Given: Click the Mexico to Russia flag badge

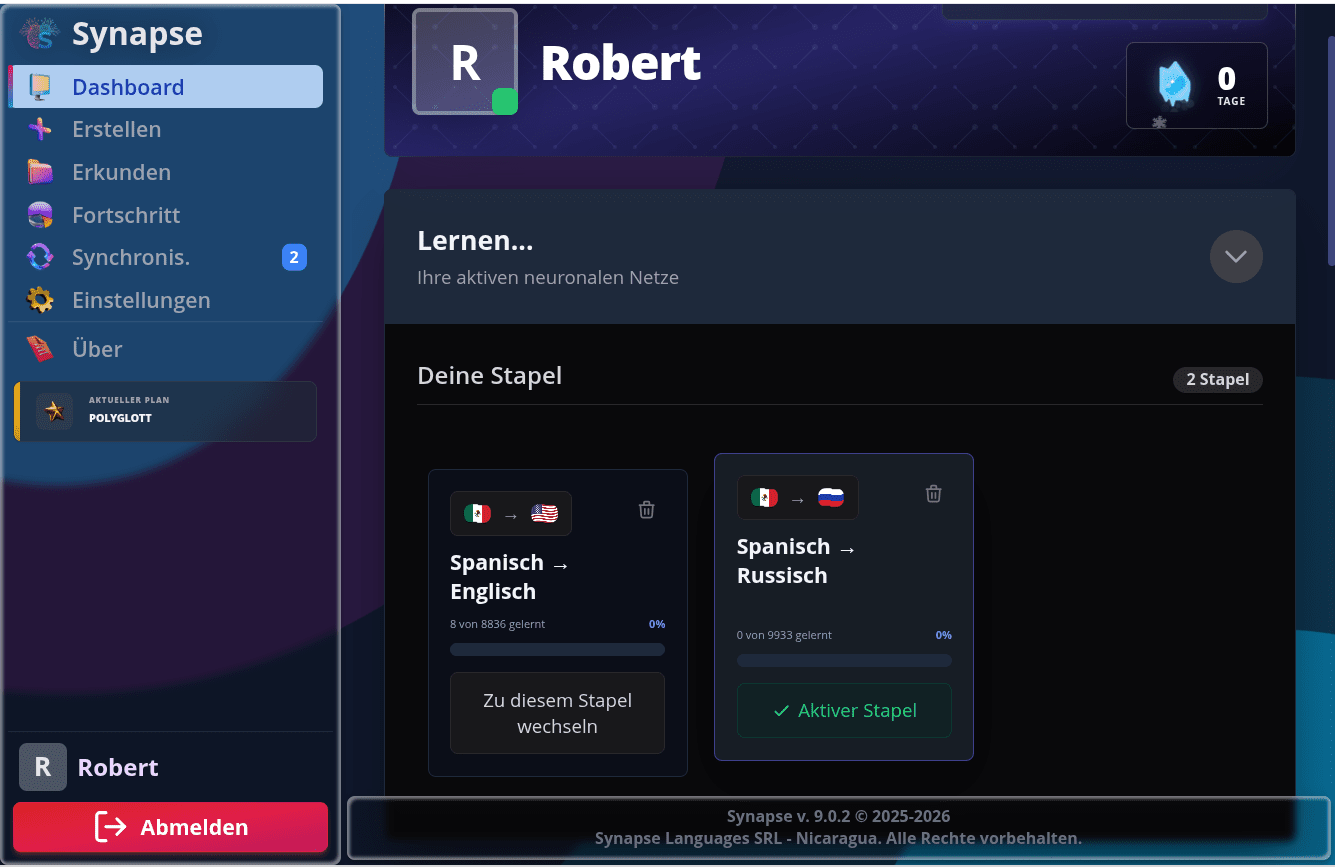Looking at the screenshot, I should tap(798, 498).
